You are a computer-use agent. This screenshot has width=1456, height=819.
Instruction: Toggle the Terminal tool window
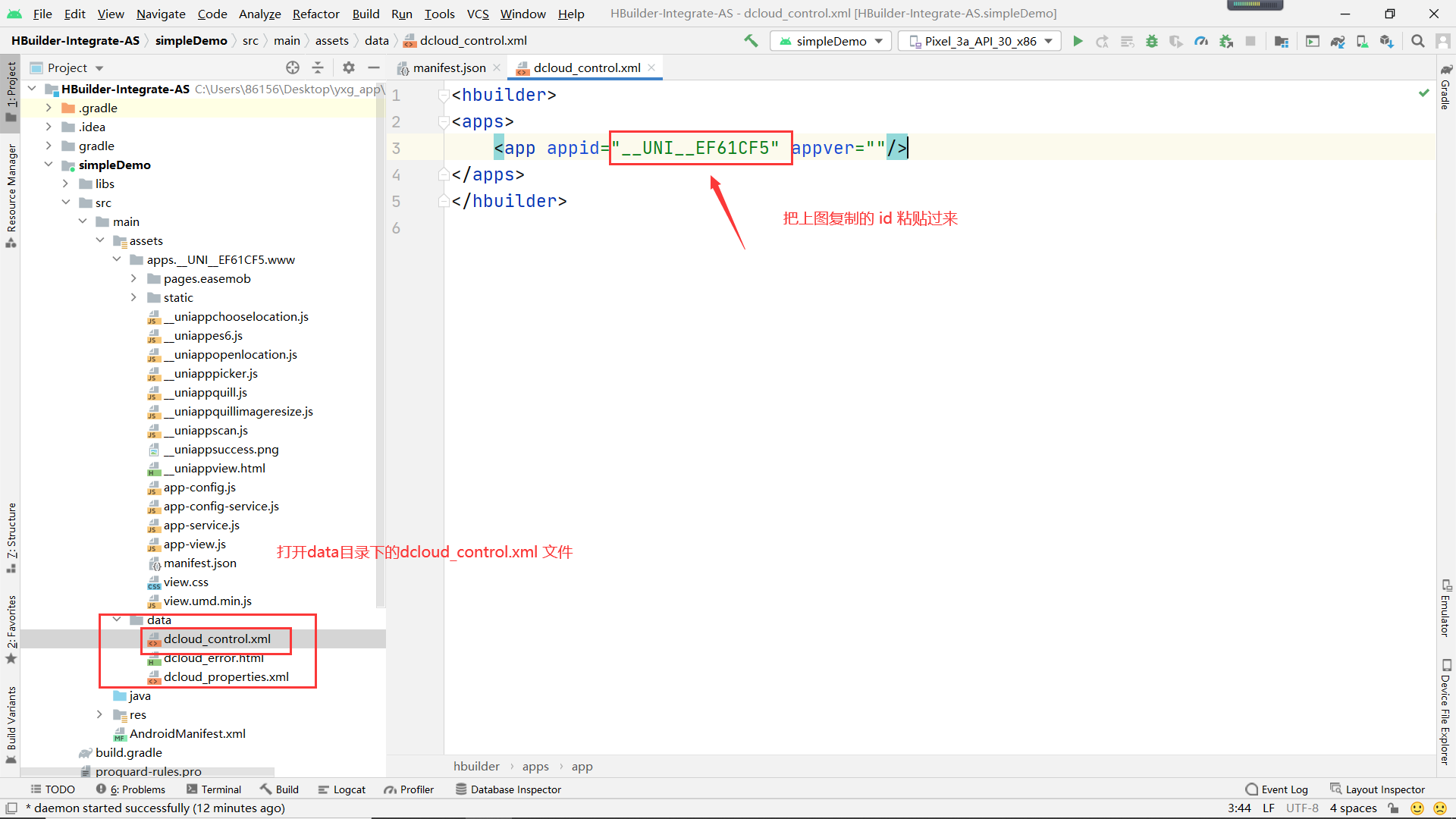pyautogui.click(x=214, y=789)
